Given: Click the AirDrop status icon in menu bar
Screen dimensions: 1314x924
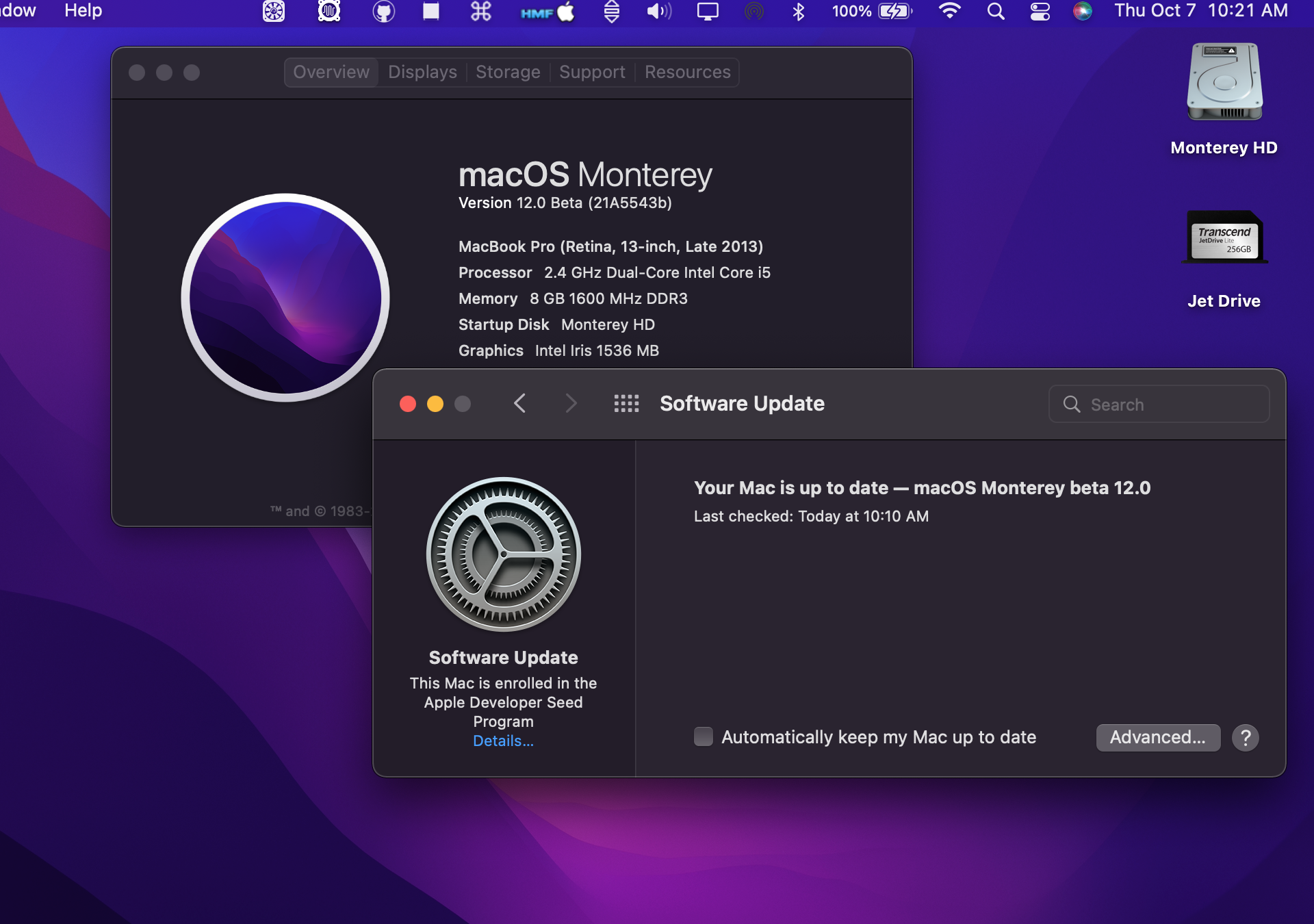Looking at the screenshot, I should pos(753,11).
